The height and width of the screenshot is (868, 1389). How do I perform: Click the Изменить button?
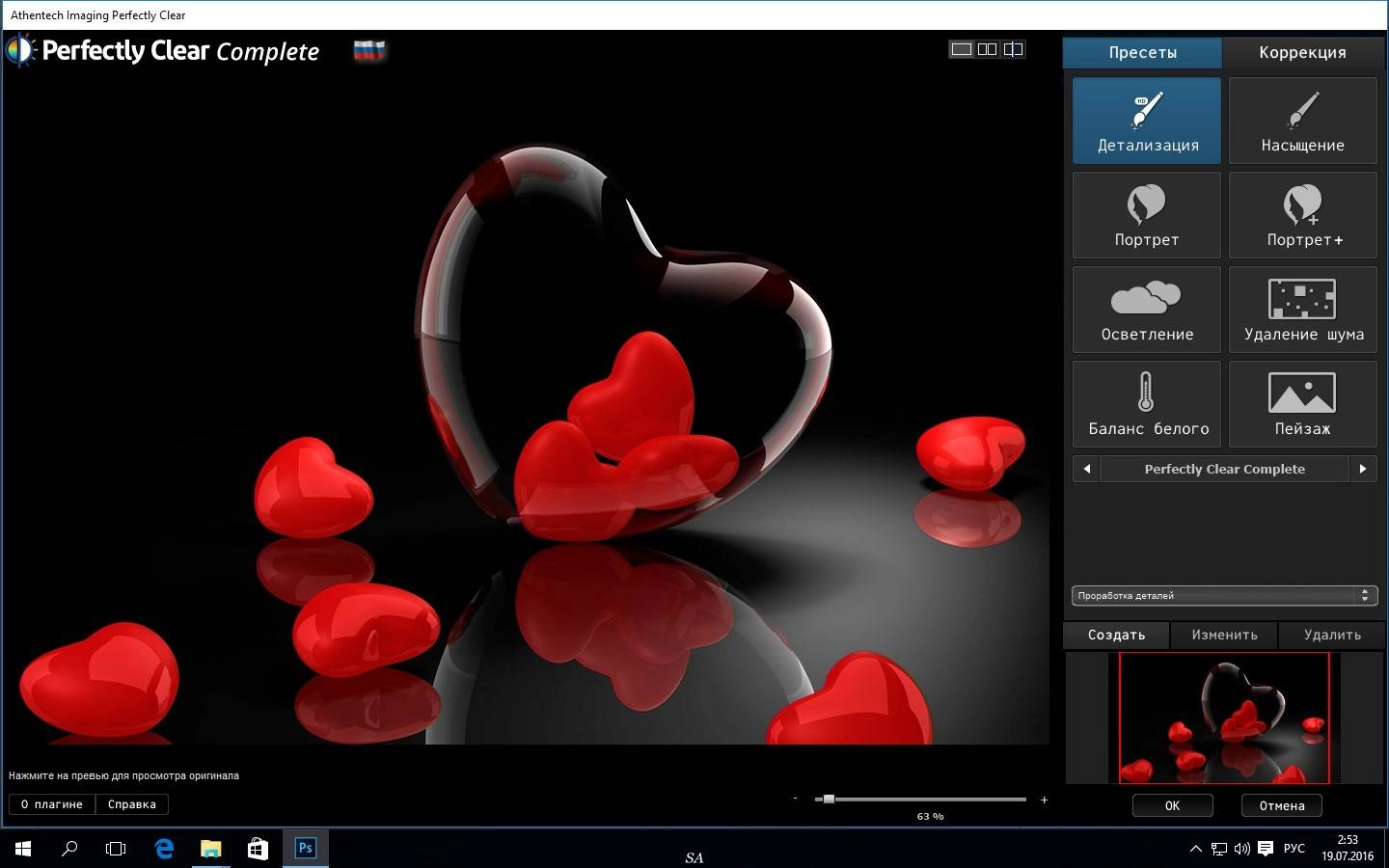(1225, 635)
